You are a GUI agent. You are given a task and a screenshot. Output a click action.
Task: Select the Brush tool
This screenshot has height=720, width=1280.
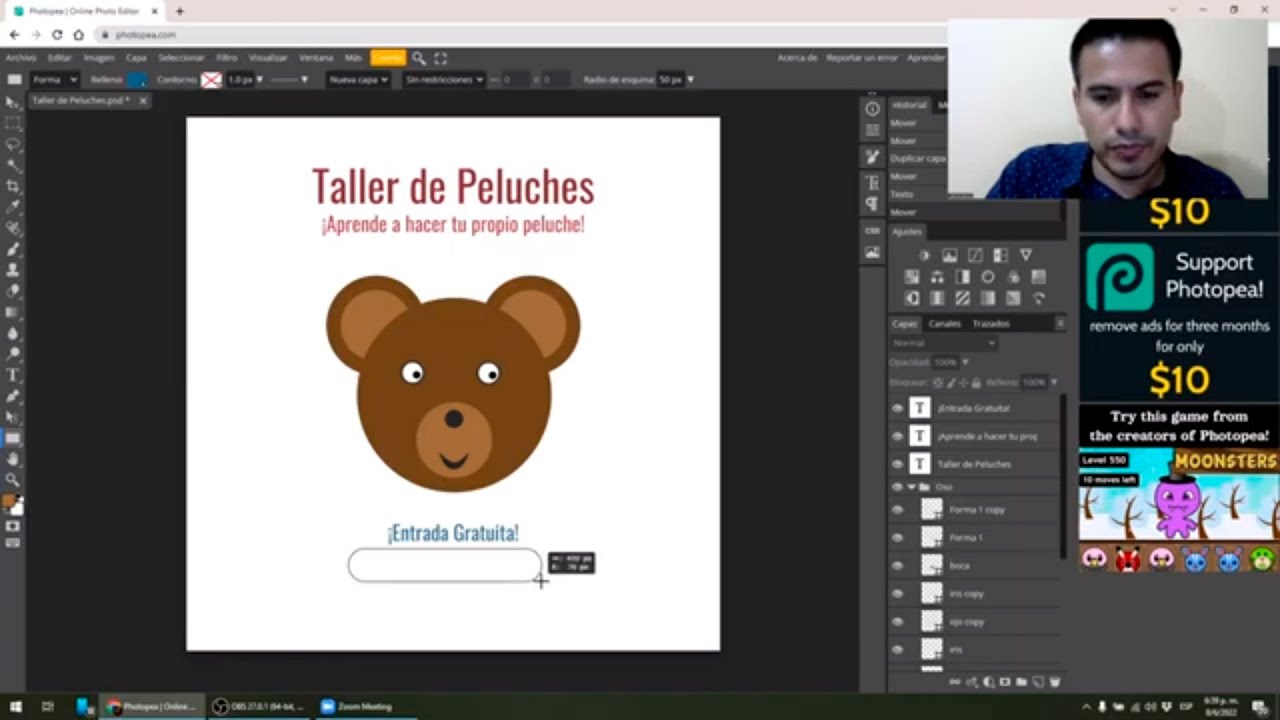pyautogui.click(x=13, y=249)
